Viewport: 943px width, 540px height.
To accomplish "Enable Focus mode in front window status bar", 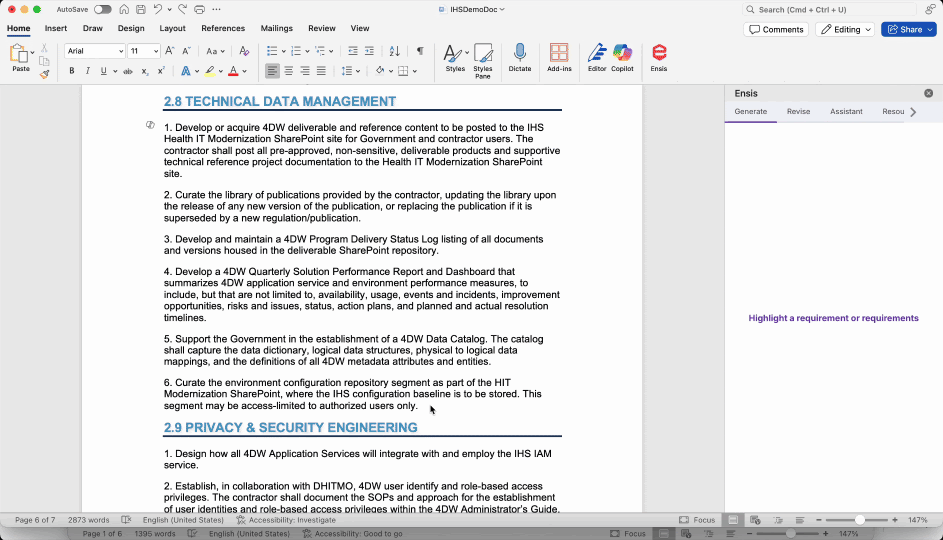I will pos(698,520).
